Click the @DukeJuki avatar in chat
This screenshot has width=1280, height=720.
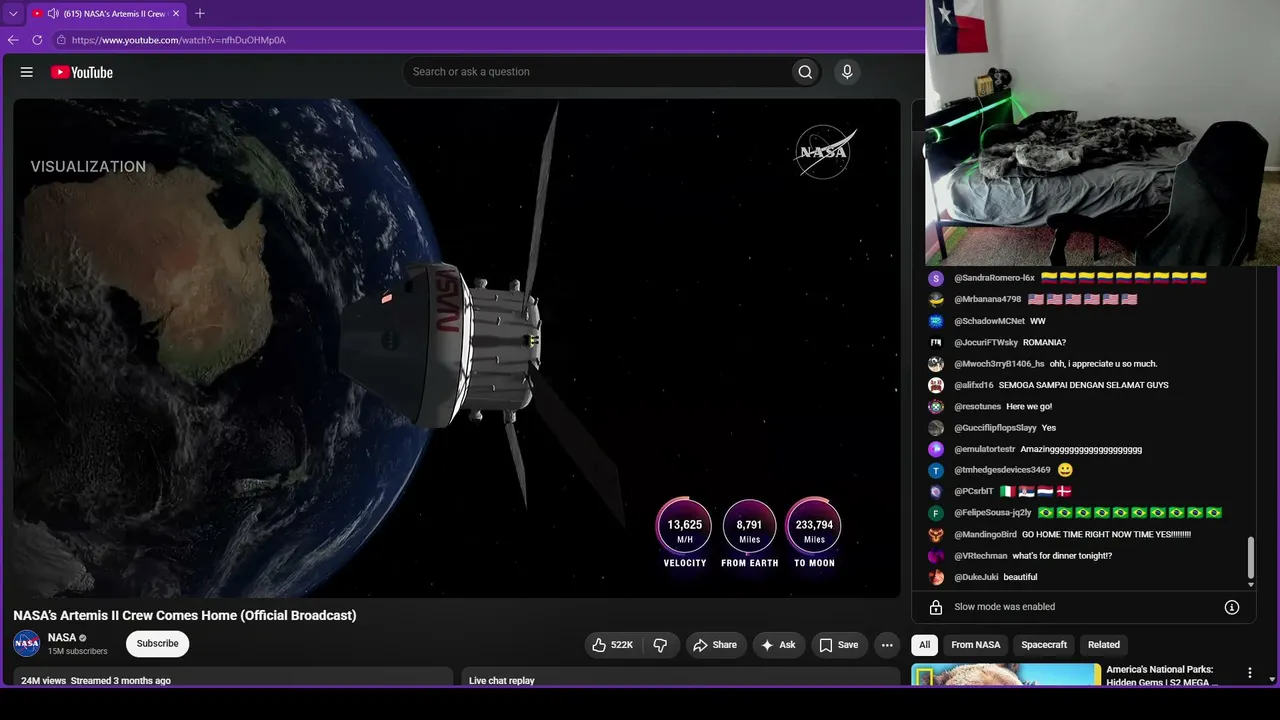(x=936, y=577)
